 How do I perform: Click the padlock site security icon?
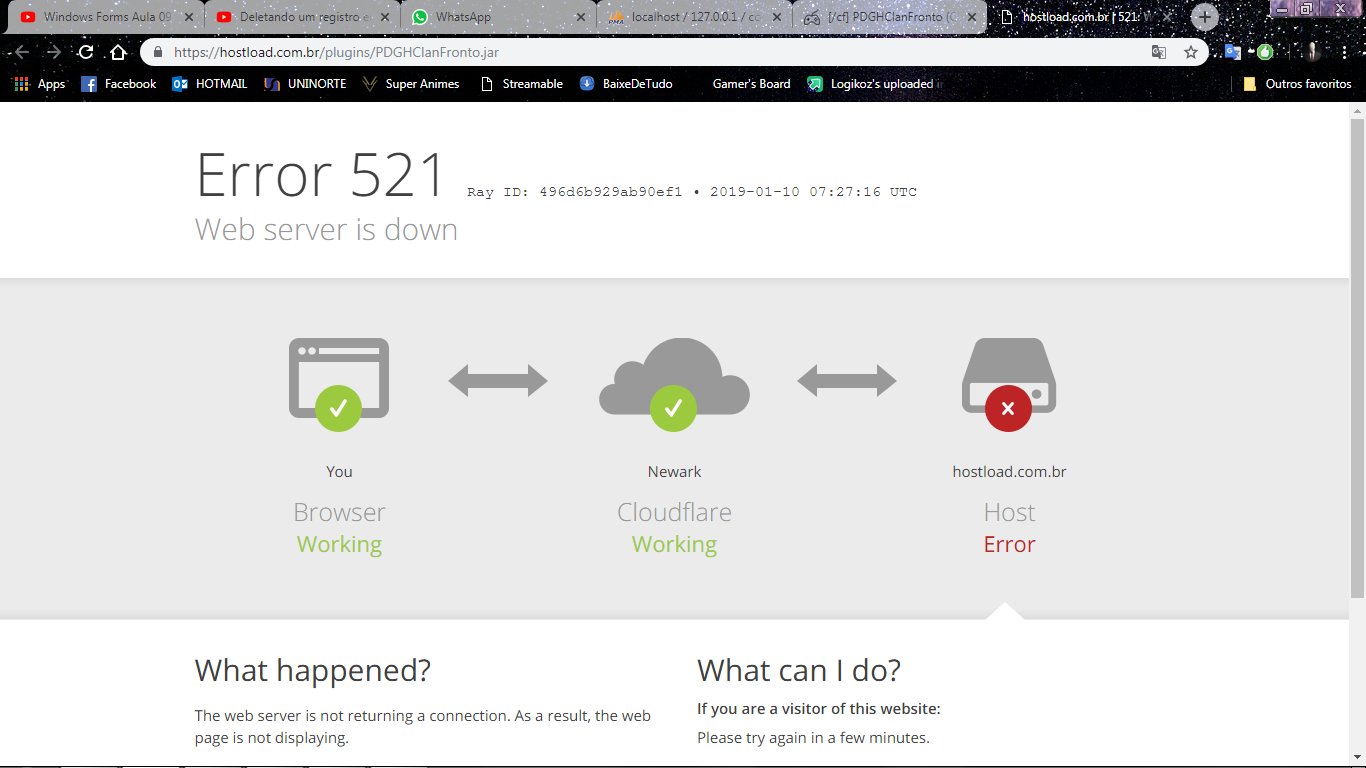pyautogui.click(x=157, y=52)
